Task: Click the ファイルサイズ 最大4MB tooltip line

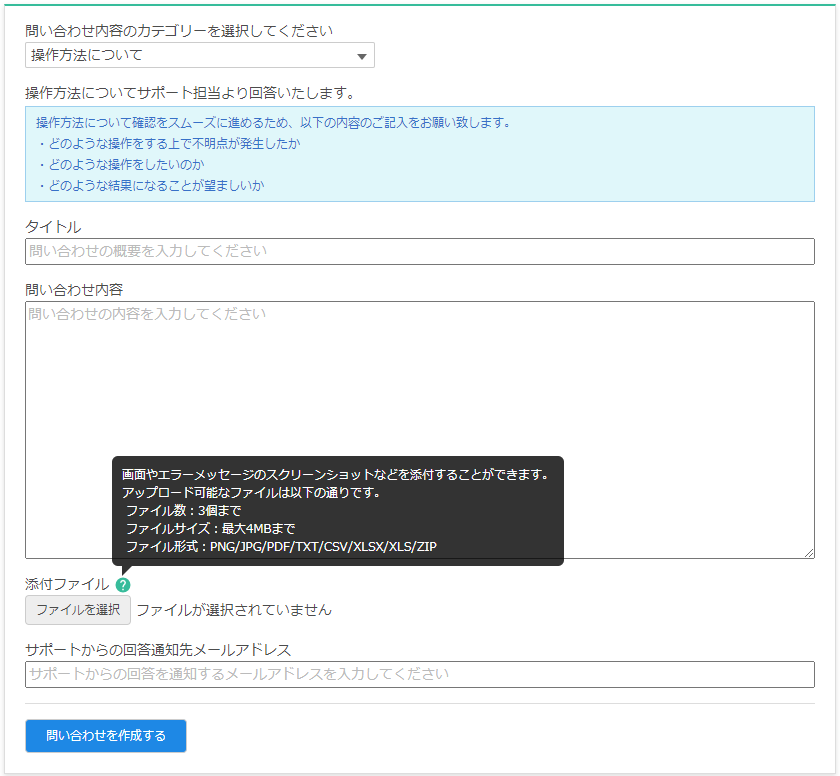Action: click(x=210, y=529)
